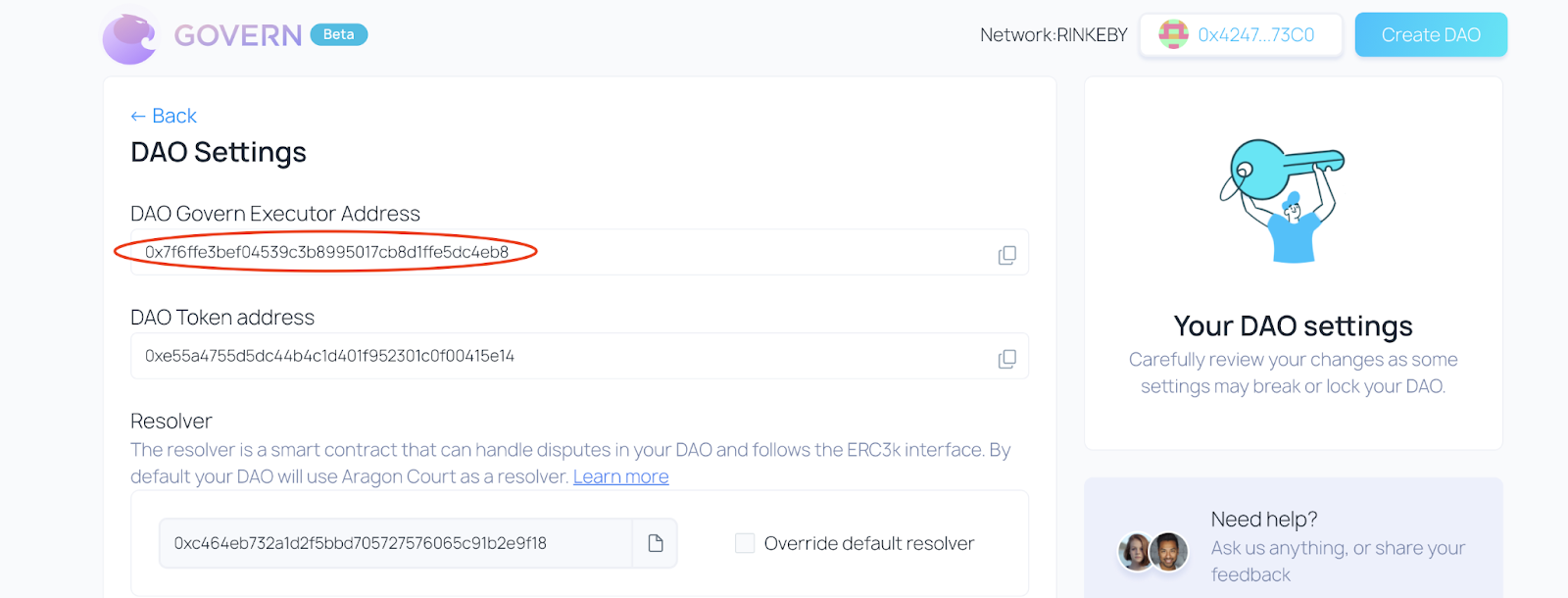Image resolution: width=1568 pixels, height=598 pixels.
Task: Click the Create DAO button
Action: [x=1430, y=35]
